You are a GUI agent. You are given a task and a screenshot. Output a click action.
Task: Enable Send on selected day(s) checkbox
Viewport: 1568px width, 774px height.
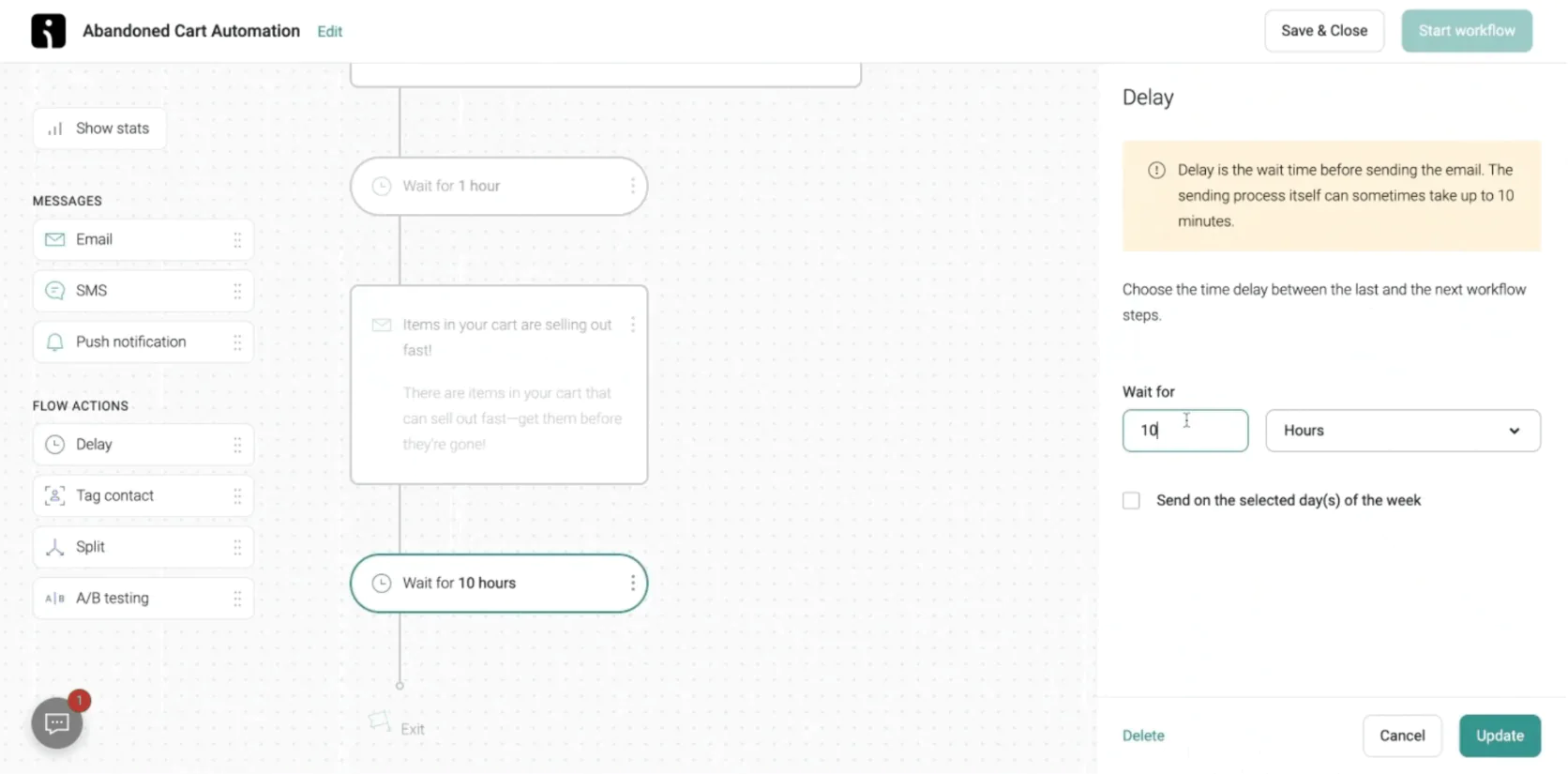pyautogui.click(x=1131, y=501)
